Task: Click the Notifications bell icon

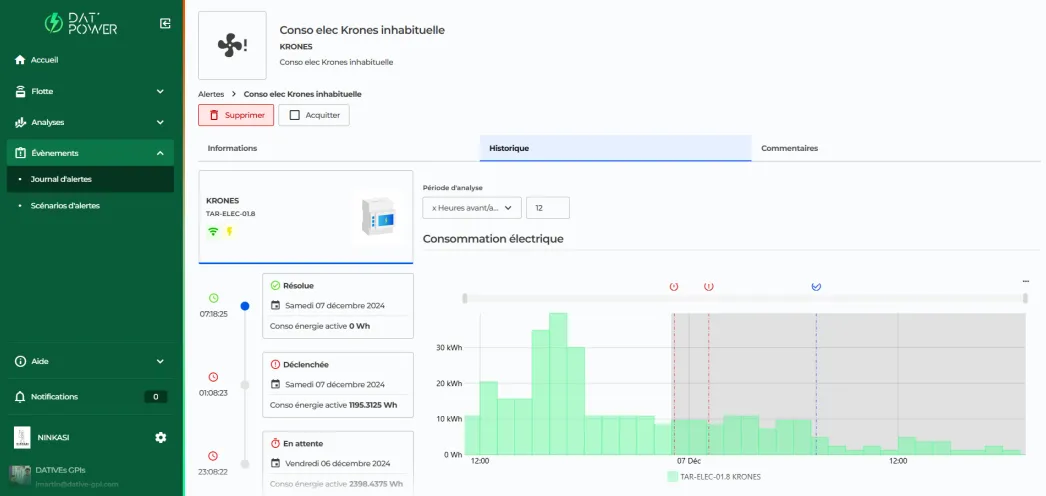Action: click(x=20, y=397)
